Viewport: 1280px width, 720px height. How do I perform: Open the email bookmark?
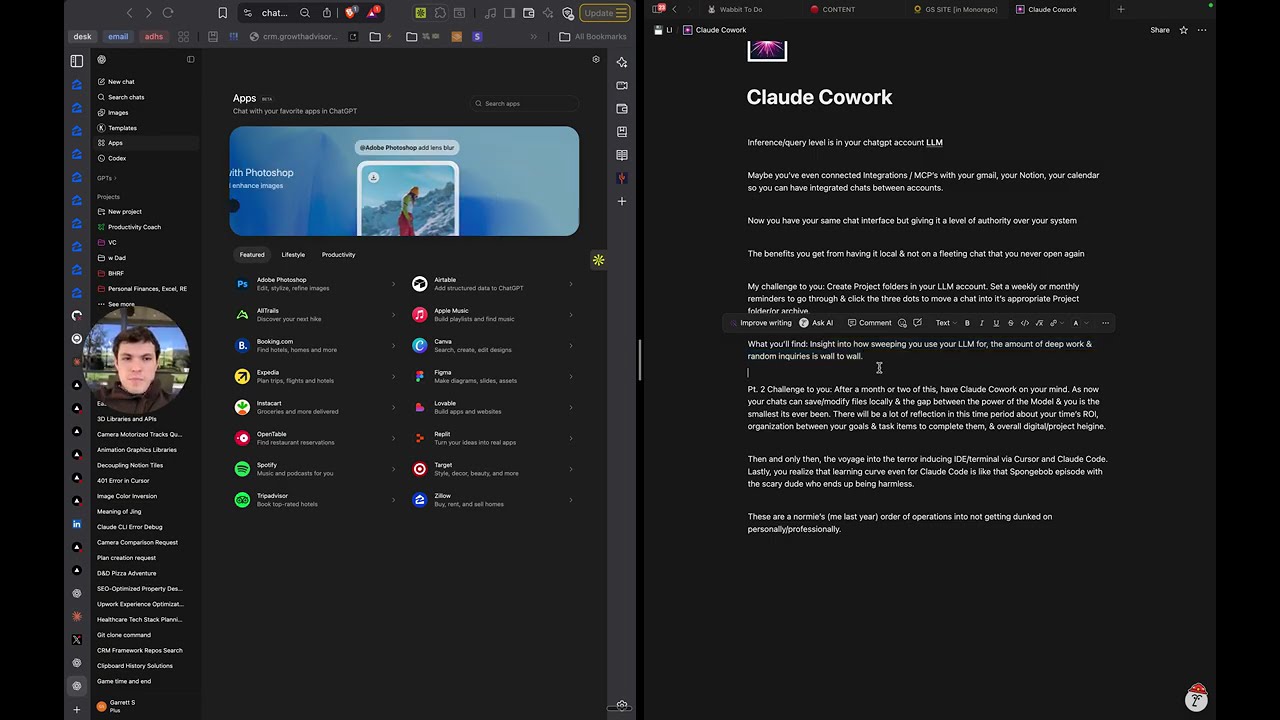click(118, 37)
